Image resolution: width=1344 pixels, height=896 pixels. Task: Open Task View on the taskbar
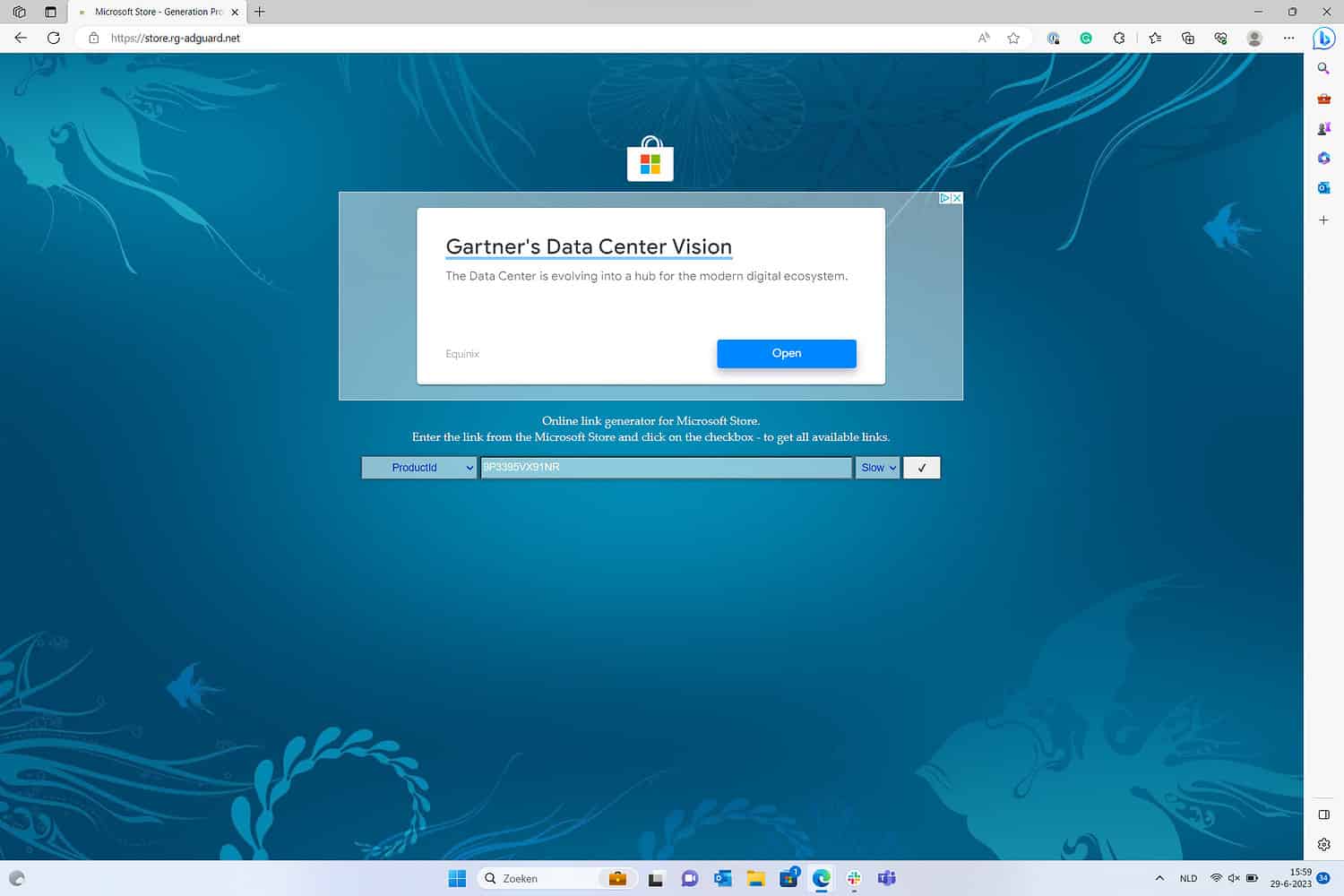[x=656, y=878]
